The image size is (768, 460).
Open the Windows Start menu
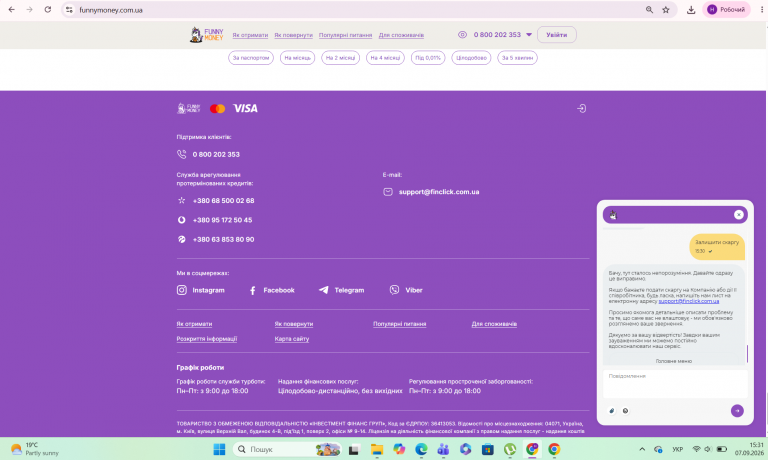pos(219,449)
